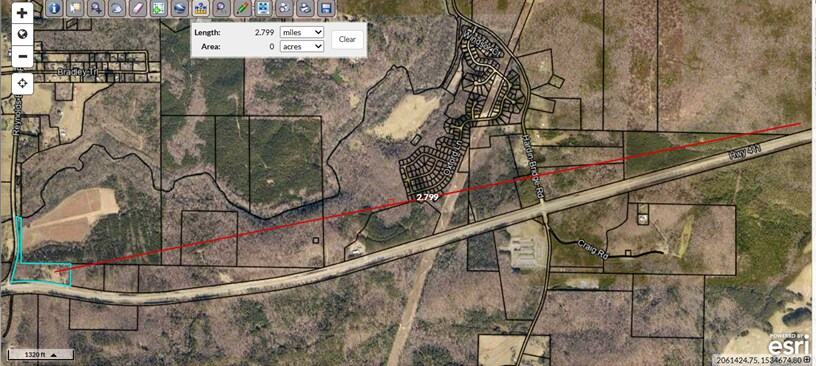Toggle the ruler measure tool
The image size is (816, 366).
(200, 7)
